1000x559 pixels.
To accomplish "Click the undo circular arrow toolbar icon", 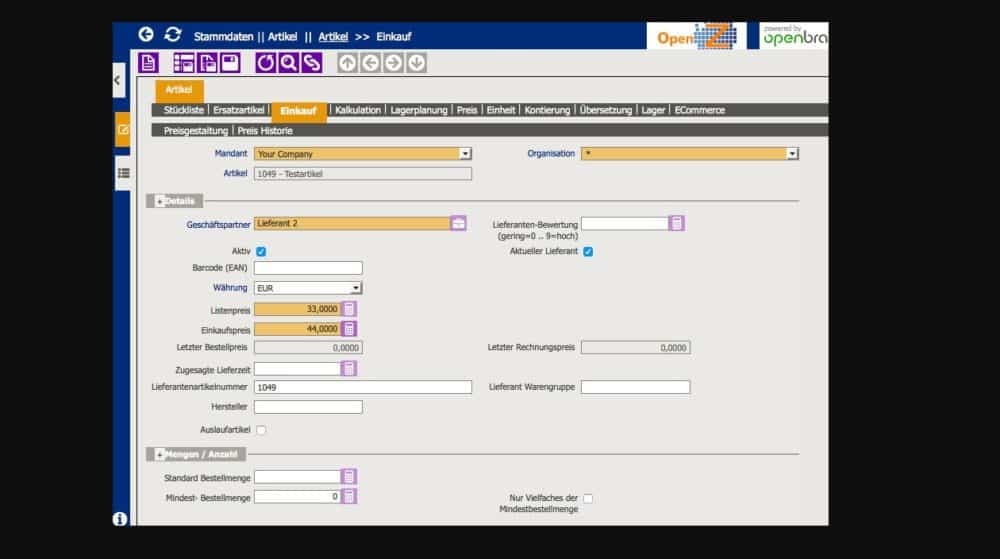I will tap(265, 63).
